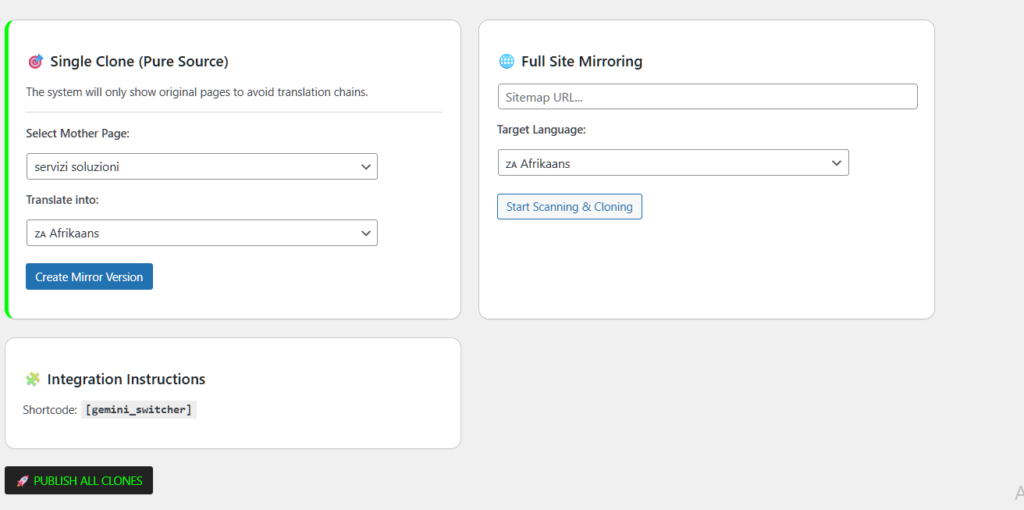Viewport: 1024px width, 510px height.
Task: Focus the Sitemap URL input field
Action: (x=707, y=97)
